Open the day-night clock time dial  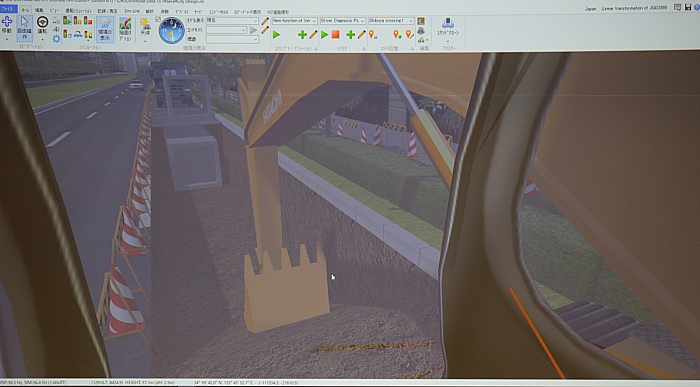(171, 30)
